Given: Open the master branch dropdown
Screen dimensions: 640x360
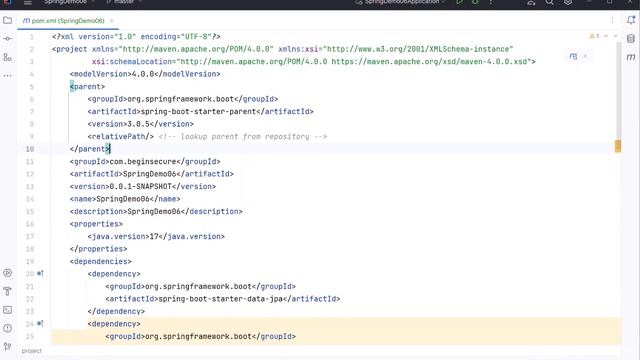Looking at the screenshot, I should pyautogui.click(x=124, y=2).
